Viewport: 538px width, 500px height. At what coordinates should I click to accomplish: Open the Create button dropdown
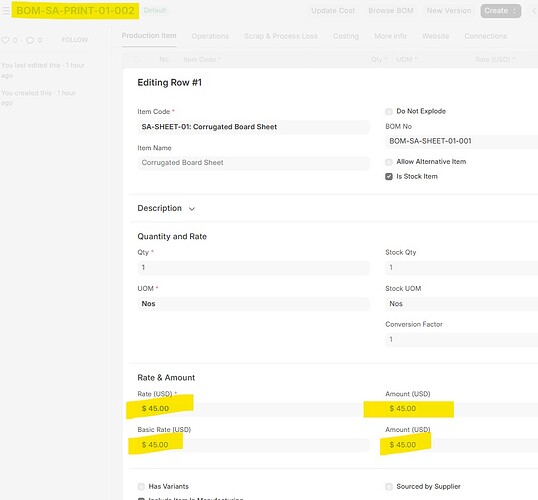click(501, 11)
